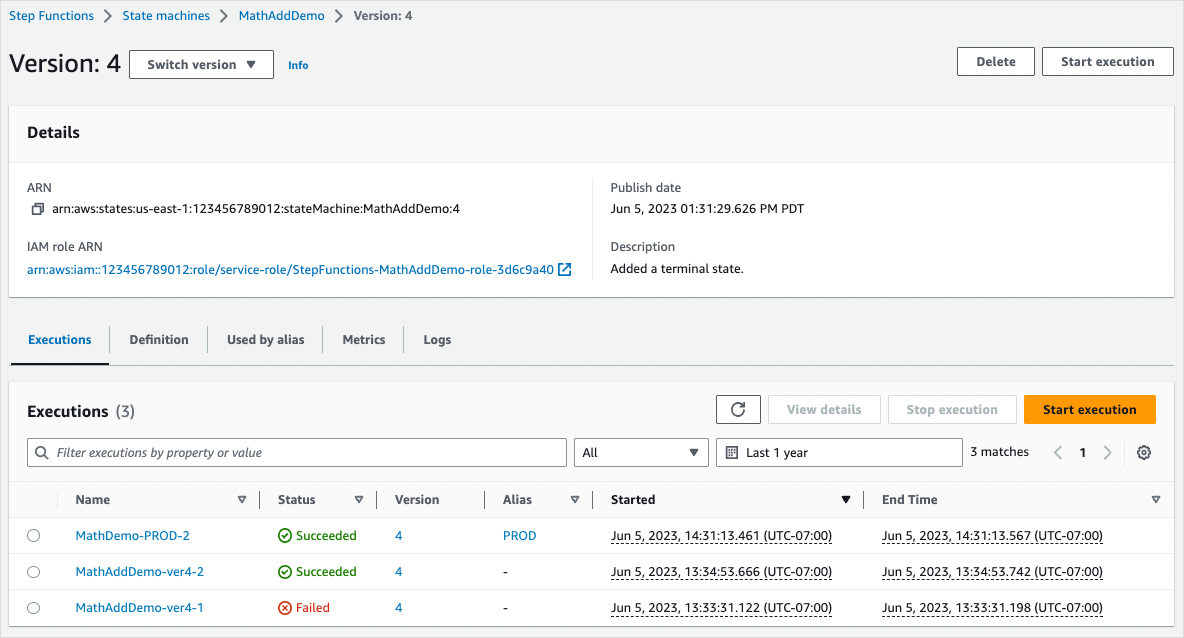This screenshot has width=1184, height=638.
Task: Switch to the Definition tab
Action: [x=158, y=339]
